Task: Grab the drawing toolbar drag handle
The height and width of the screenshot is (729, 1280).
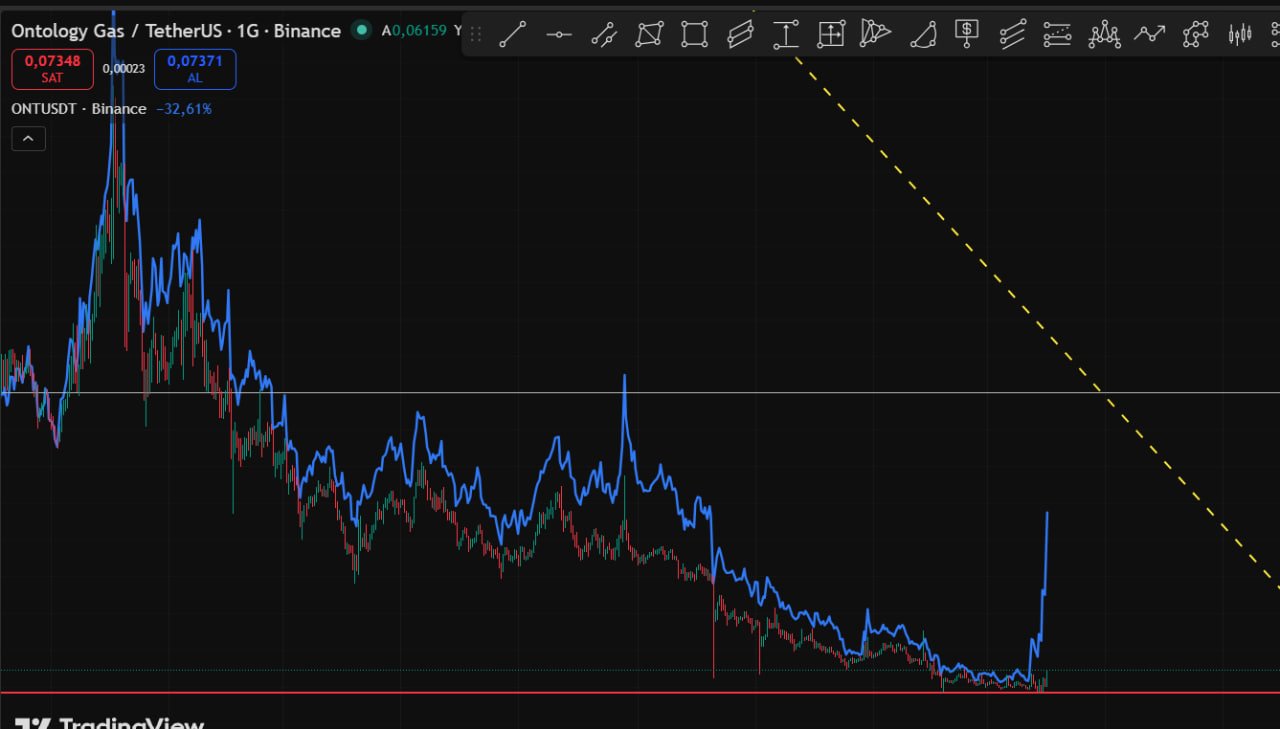Action: pos(476,34)
